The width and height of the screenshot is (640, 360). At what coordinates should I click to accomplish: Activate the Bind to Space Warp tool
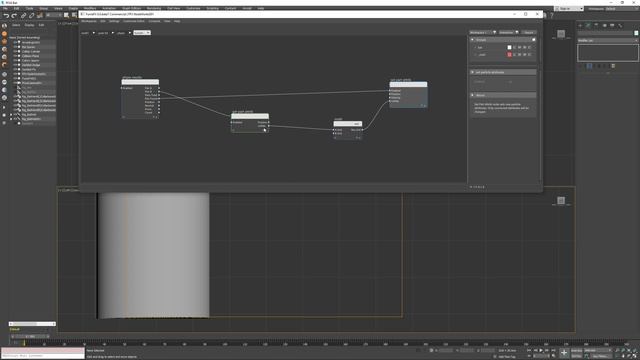[40, 16]
